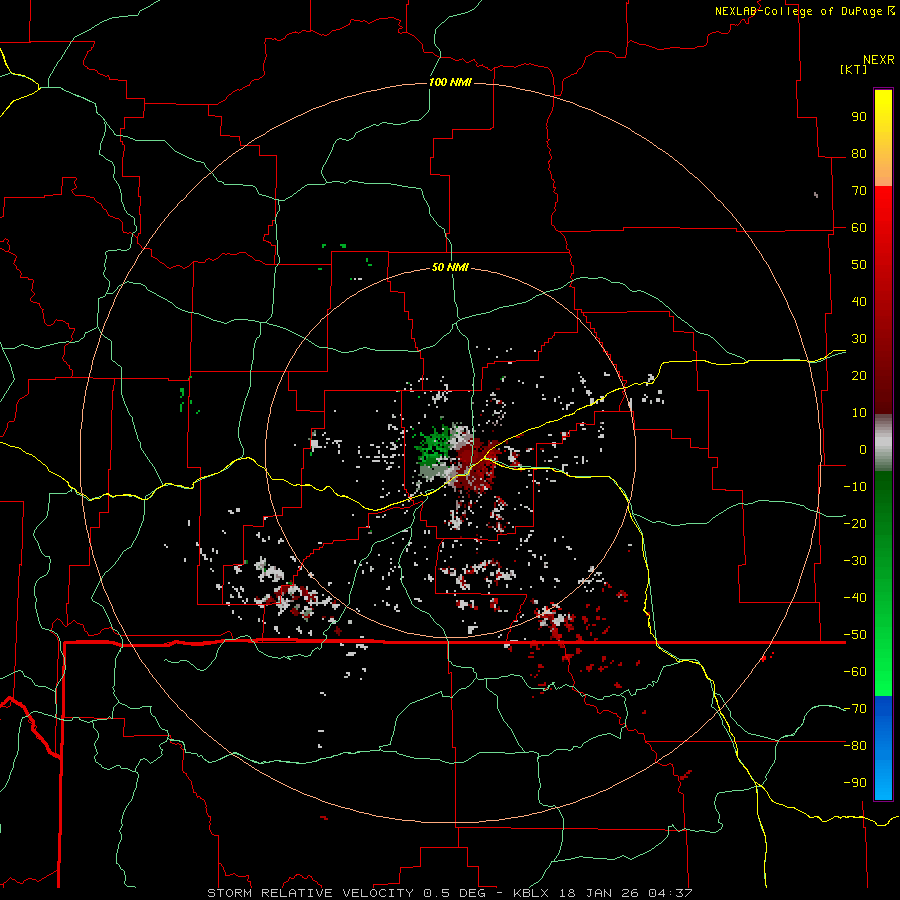The image size is (900, 900).
Task: Click the 70 value on the velocity scale
Action: point(859,191)
